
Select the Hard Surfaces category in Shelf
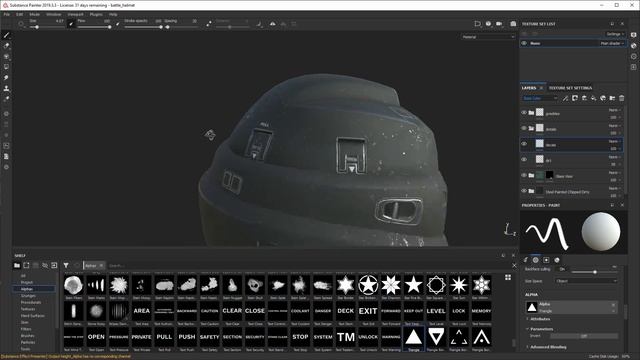coord(33,316)
